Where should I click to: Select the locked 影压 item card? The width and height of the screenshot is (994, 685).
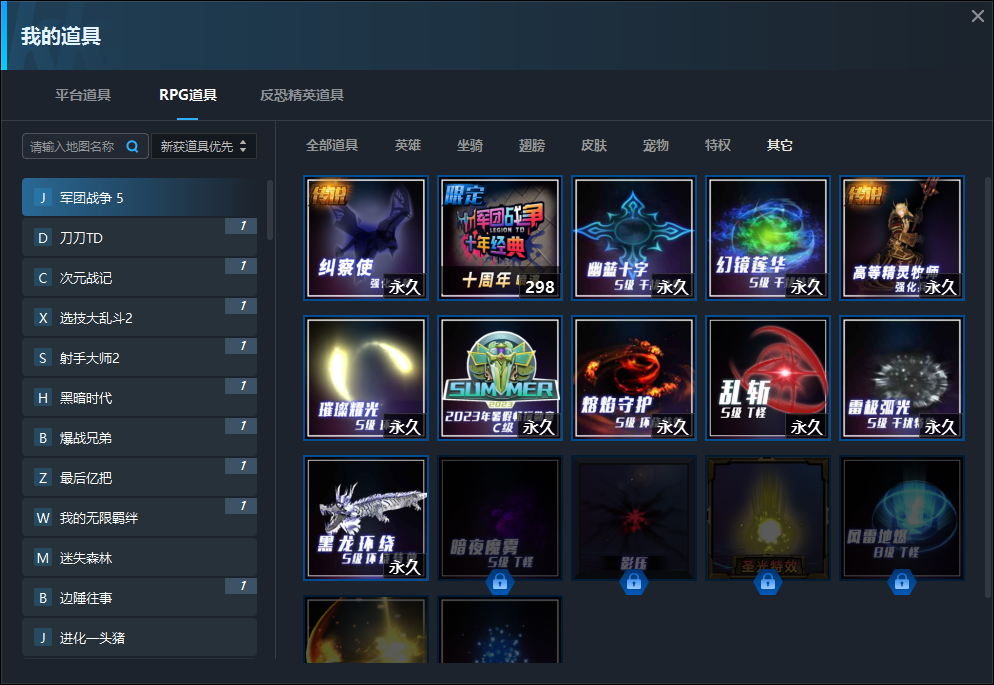(x=634, y=518)
